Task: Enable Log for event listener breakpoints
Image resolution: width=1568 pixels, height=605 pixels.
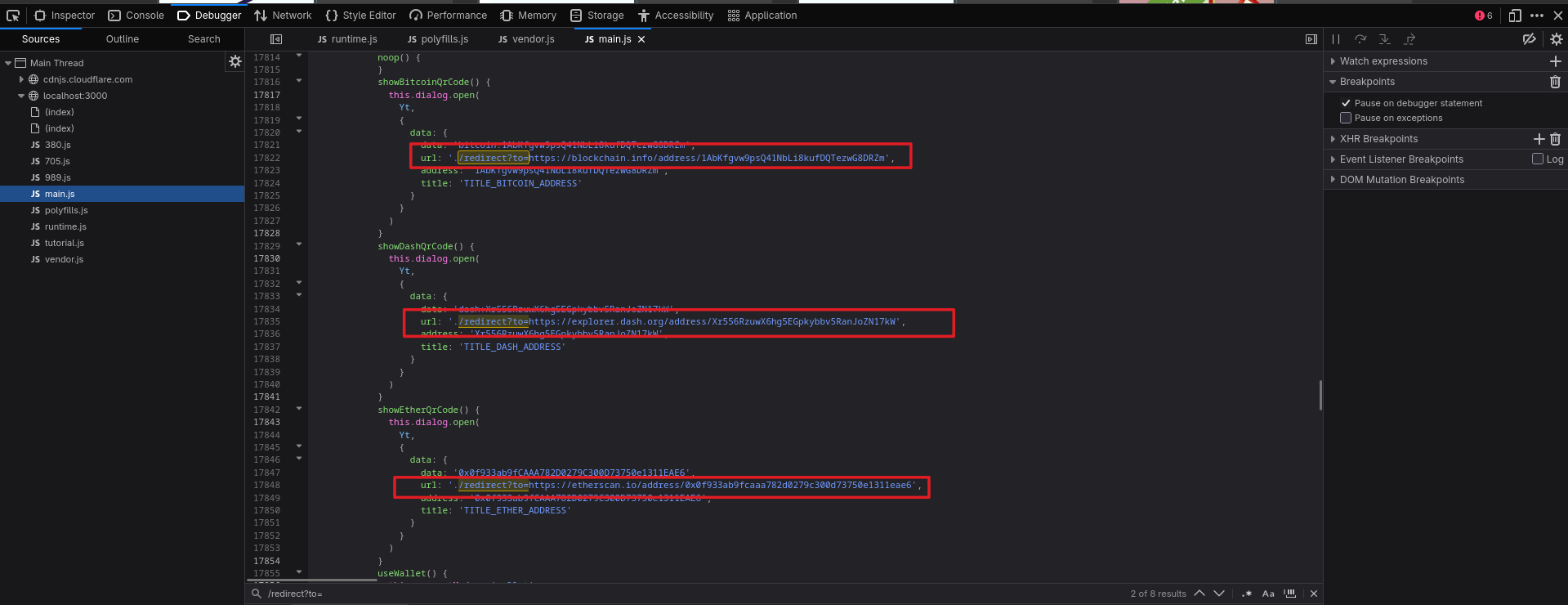Action: [x=1538, y=159]
